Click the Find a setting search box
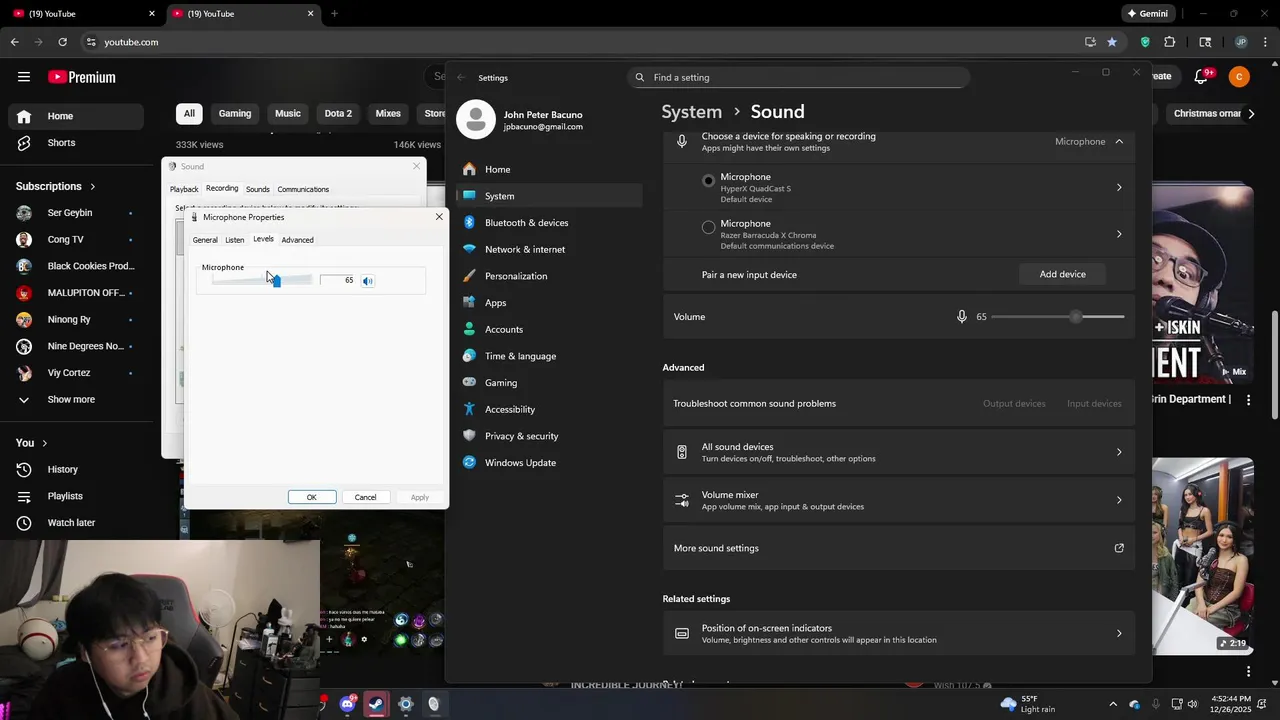The height and width of the screenshot is (720, 1280). (x=799, y=77)
